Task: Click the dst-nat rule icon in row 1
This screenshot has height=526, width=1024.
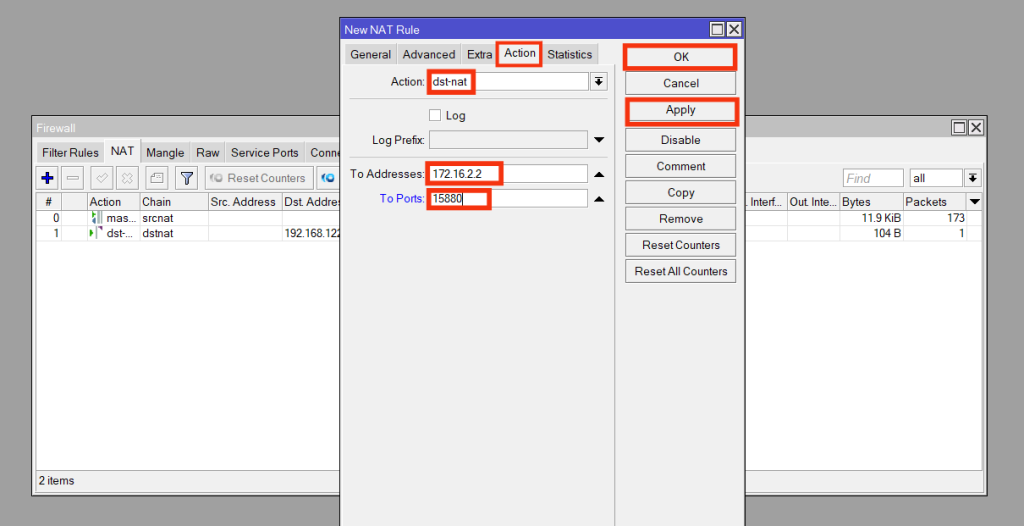Action: pyautogui.click(x=97, y=233)
